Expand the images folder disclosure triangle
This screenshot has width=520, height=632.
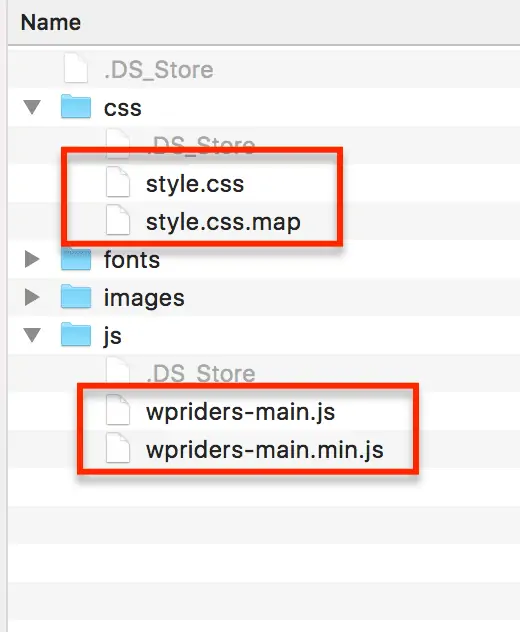point(32,297)
